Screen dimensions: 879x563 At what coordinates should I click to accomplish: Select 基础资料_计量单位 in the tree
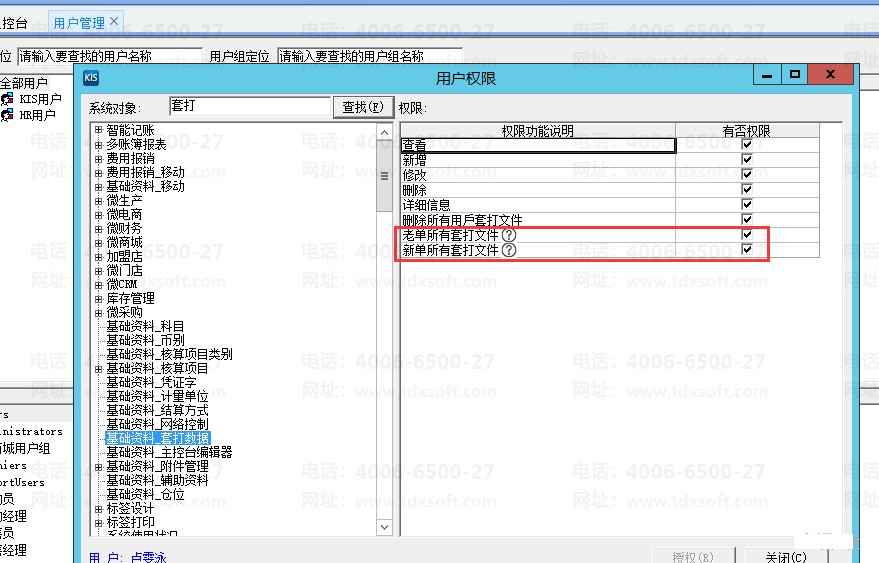(x=157, y=396)
